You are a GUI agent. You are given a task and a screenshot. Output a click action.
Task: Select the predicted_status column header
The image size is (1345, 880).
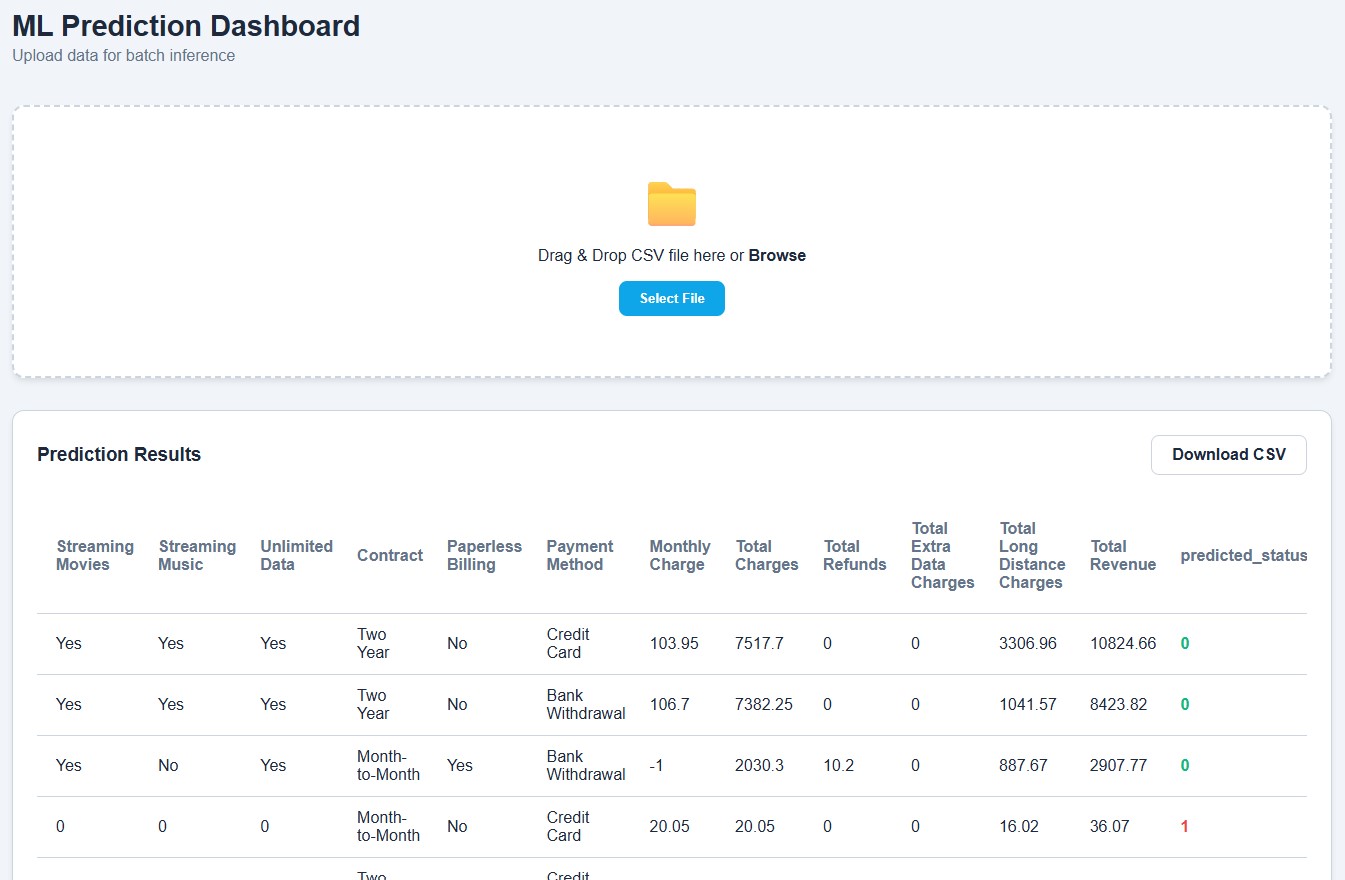tap(1244, 555)
